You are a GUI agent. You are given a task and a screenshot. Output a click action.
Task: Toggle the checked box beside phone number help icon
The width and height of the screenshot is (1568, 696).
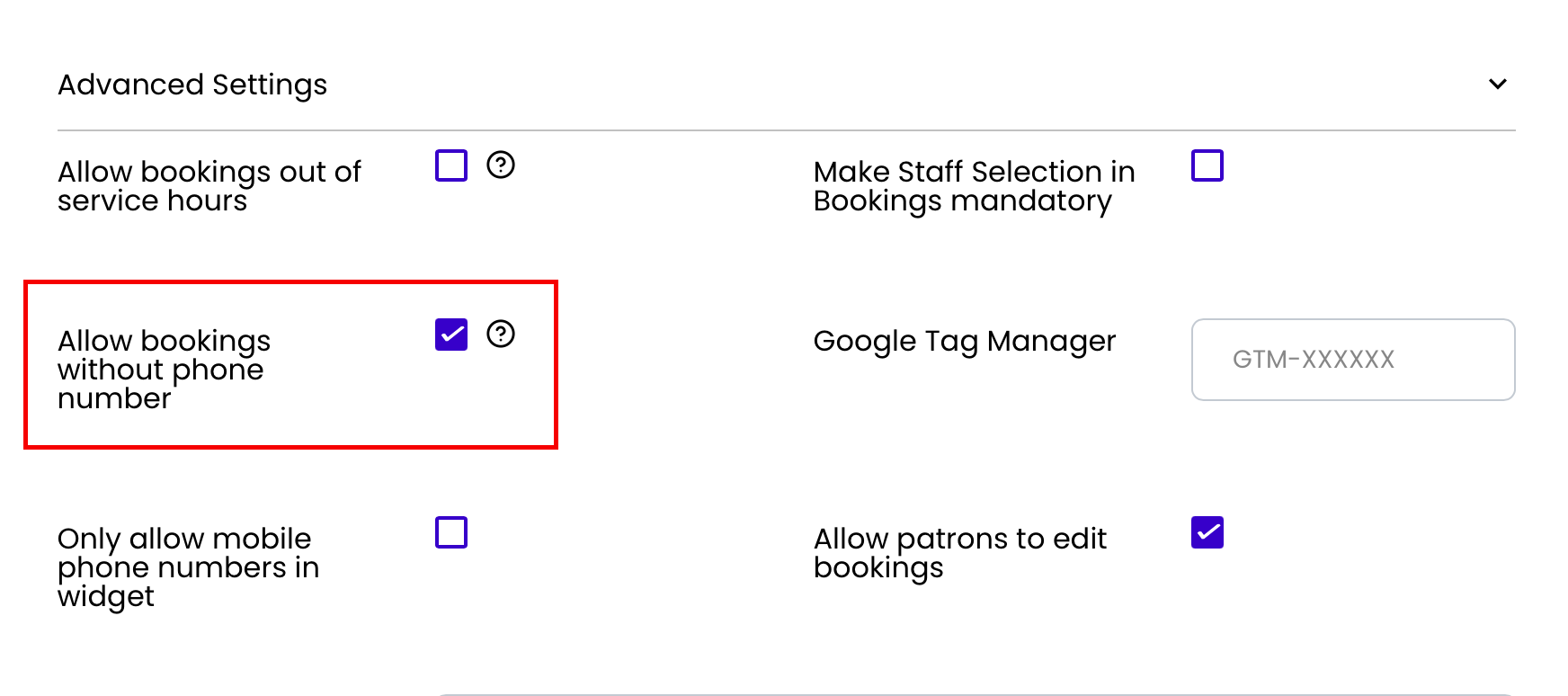click(451, 335)
